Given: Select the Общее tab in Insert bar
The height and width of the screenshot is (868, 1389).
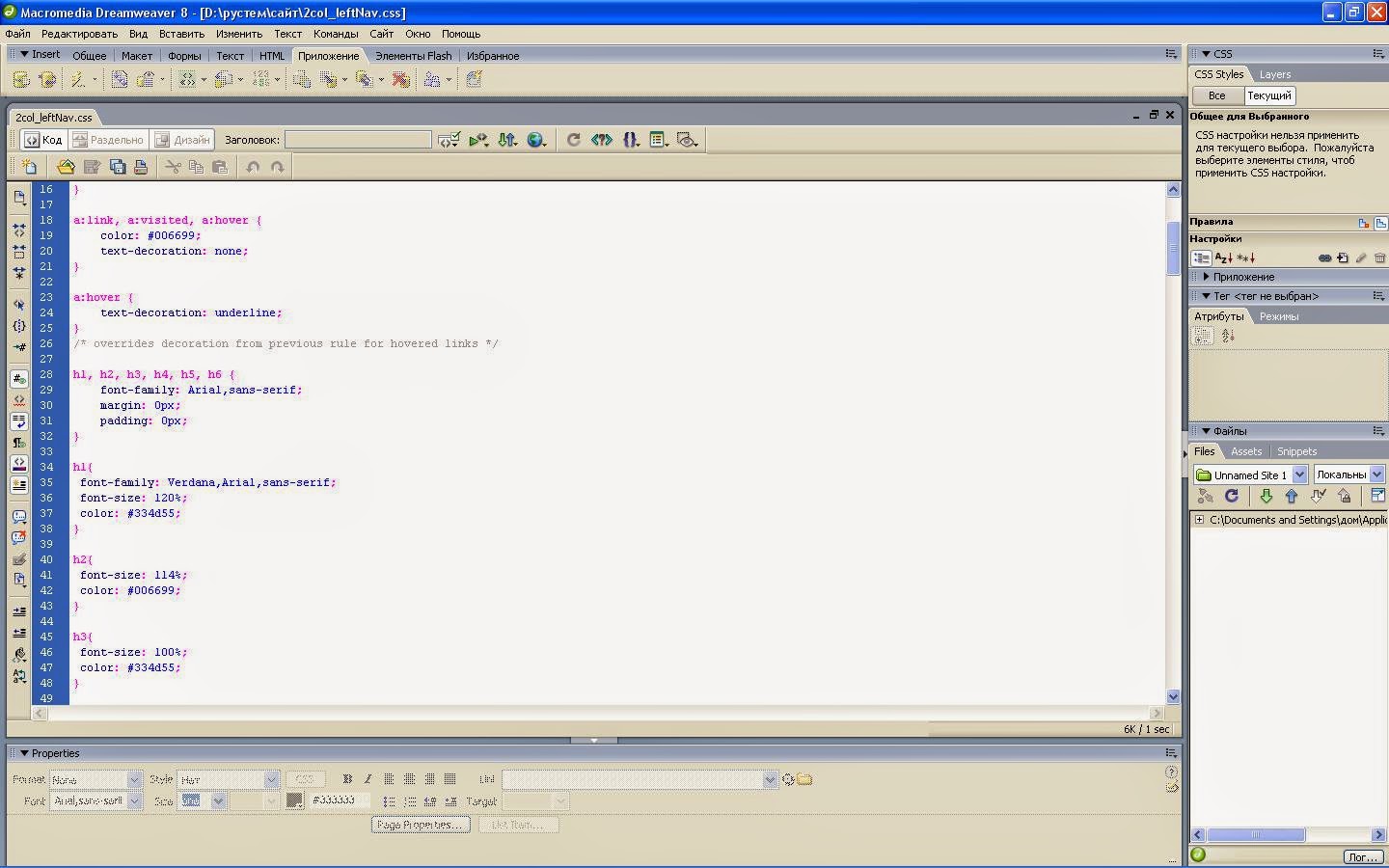Looking at the screenshot, I should tap(90, 56).
